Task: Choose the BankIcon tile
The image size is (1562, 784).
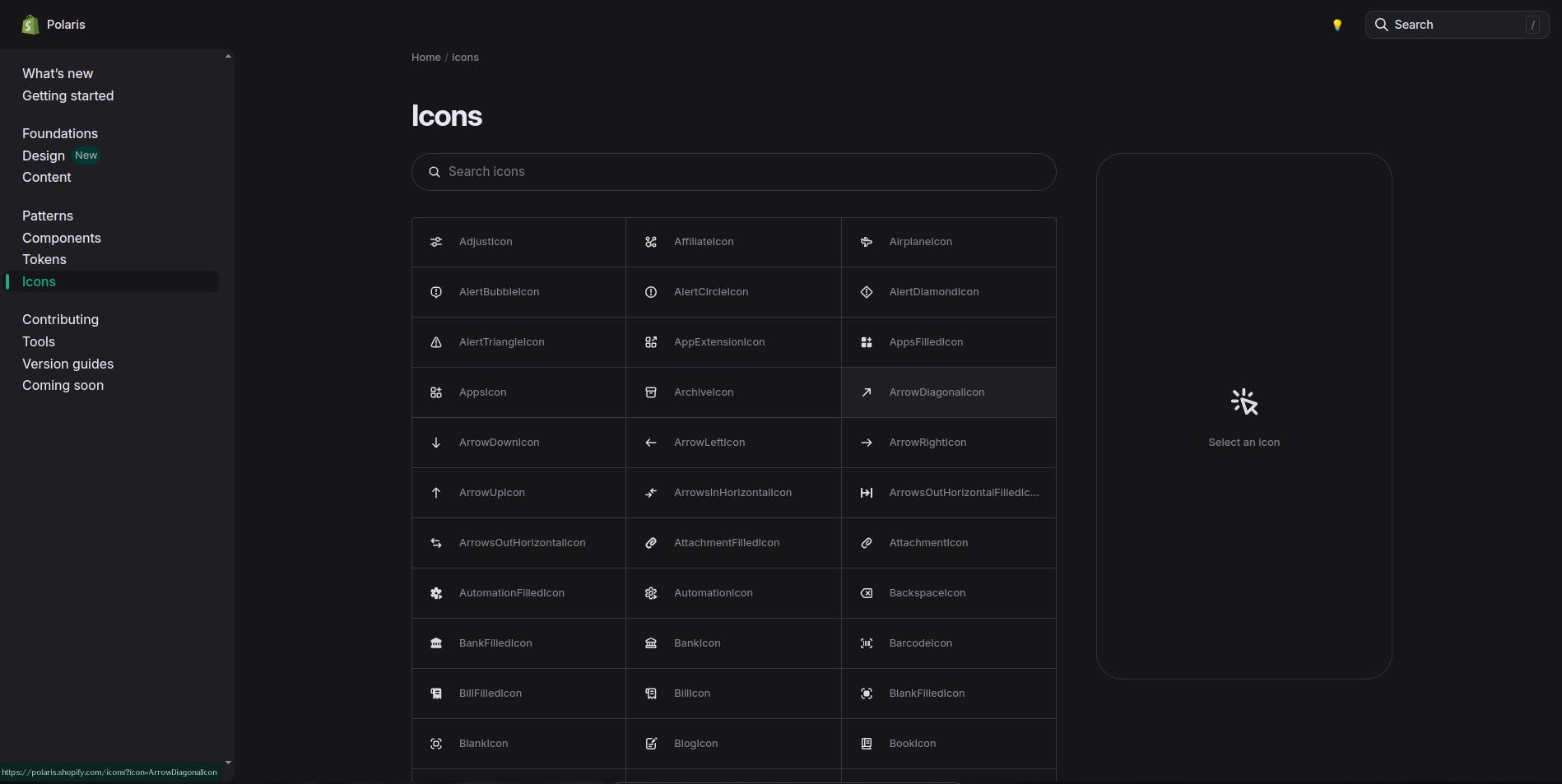Action: (733, 643)
